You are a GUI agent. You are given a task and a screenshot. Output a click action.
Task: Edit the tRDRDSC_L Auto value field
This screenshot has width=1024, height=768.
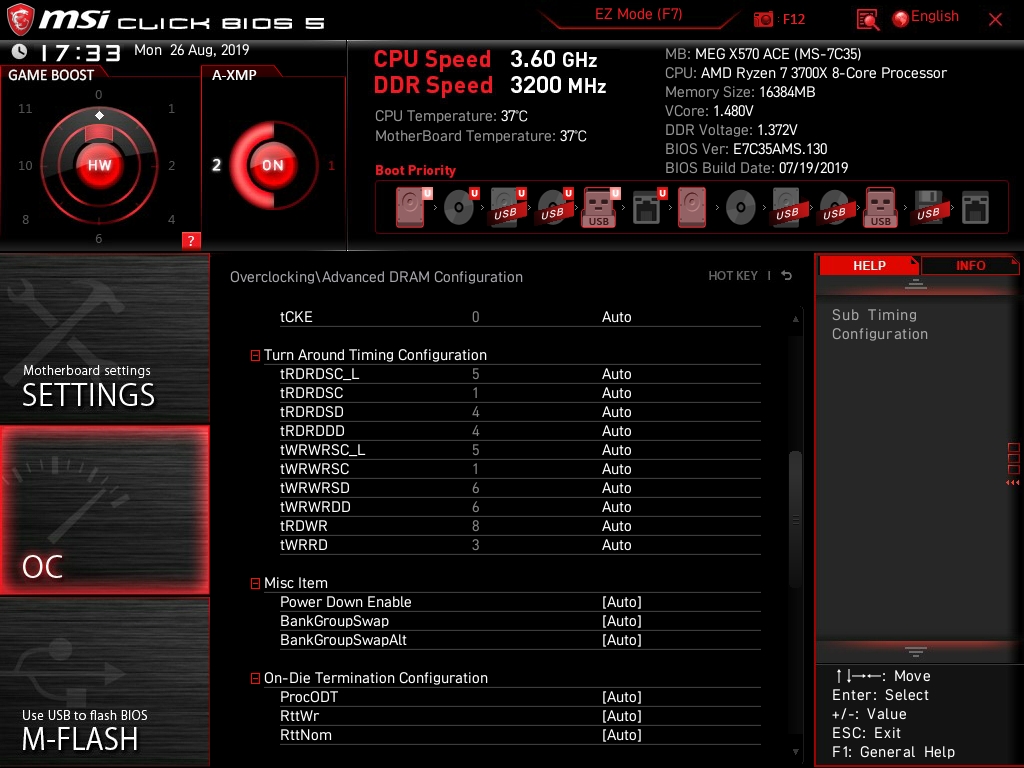pyautogui.click(x=616, y=374)
